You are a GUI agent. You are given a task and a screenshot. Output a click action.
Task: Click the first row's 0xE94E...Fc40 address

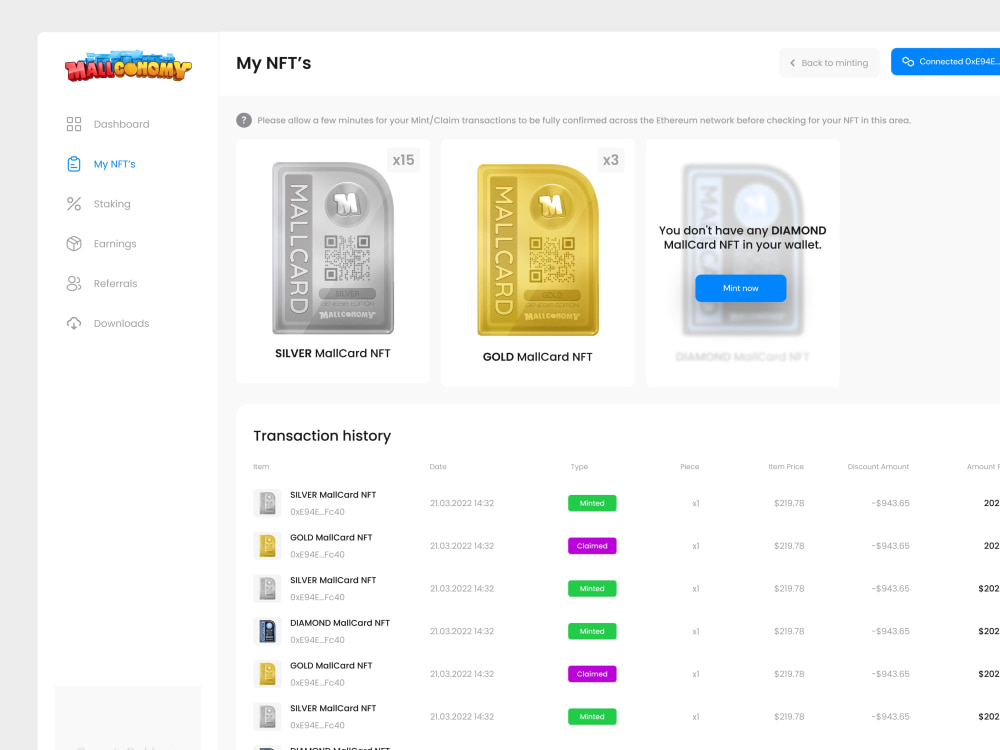pyautogui.click(x=317, y=512)
